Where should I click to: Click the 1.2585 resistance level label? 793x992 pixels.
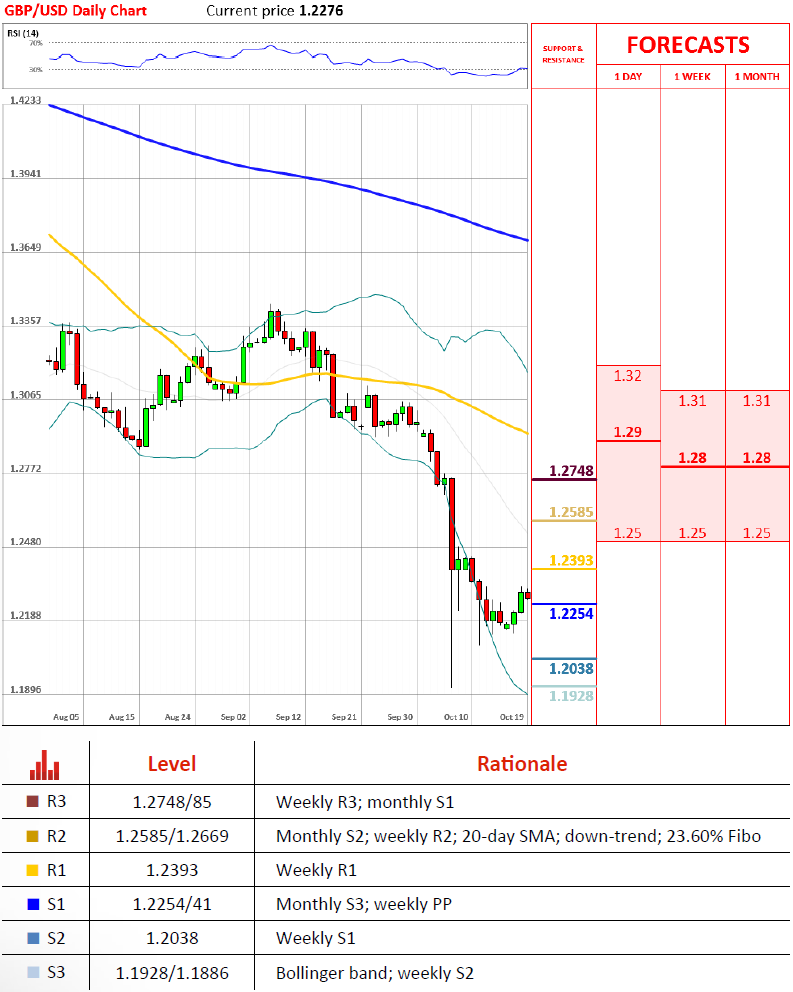571,512
